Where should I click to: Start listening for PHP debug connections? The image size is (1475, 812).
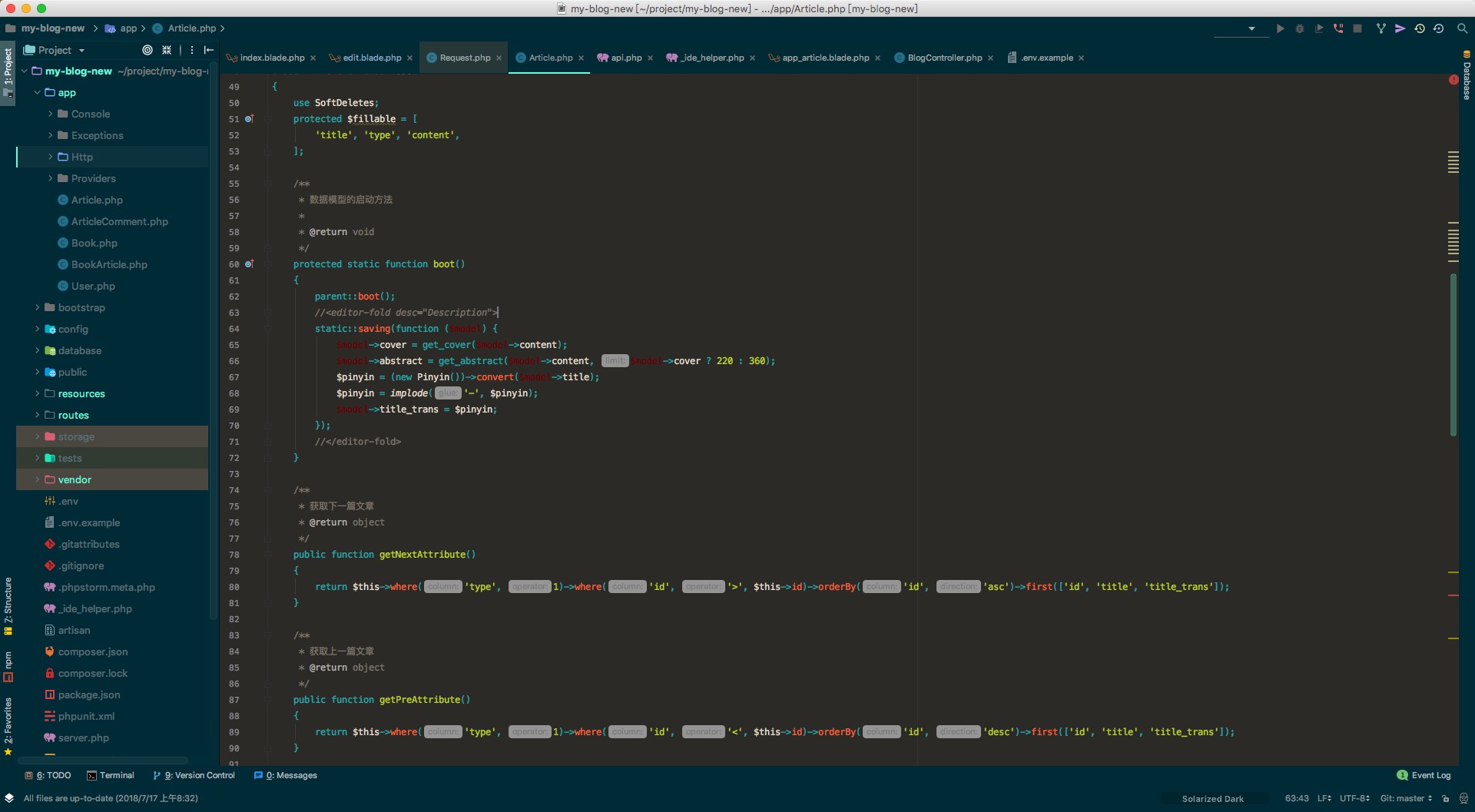pyautogui.click(x=1338, y=28)
